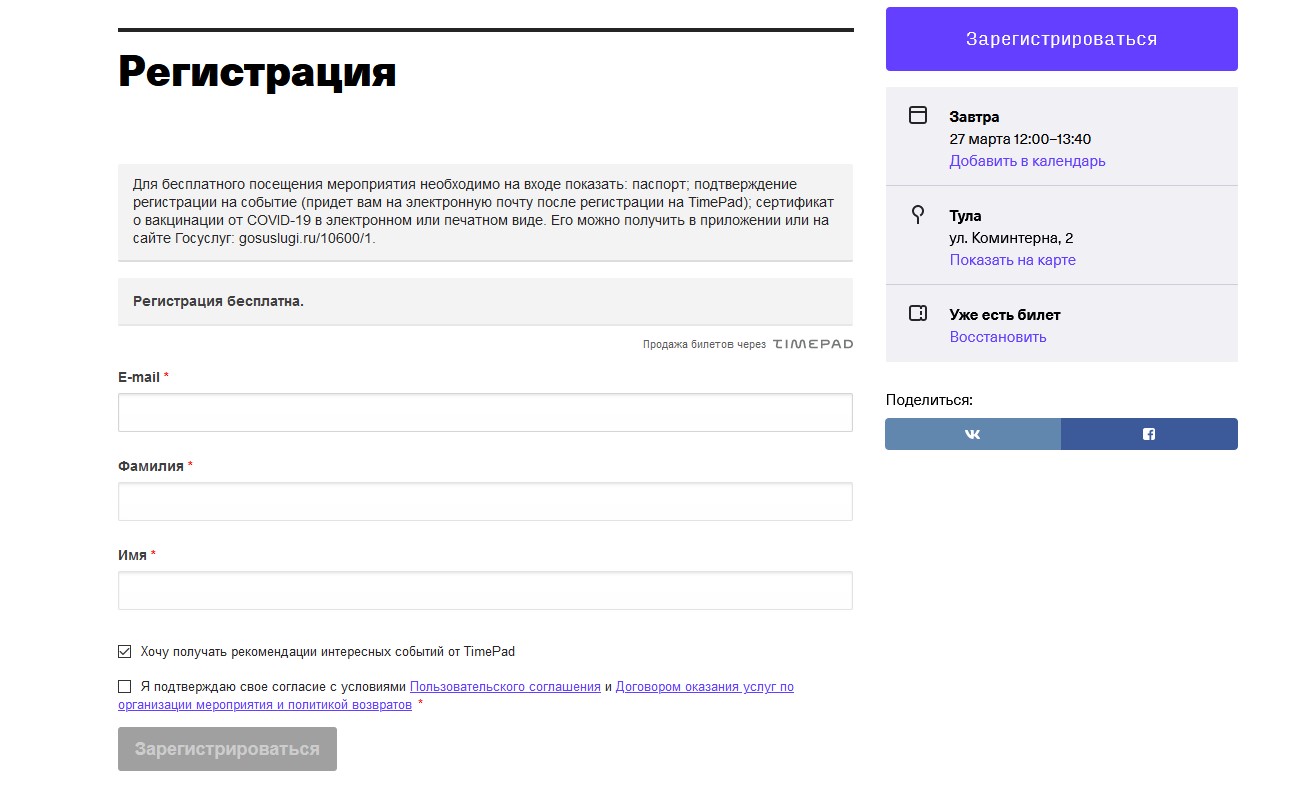Open the Добавить в календарь link
This screenshot has height=791, width=1299.
tap(1027, 161)
